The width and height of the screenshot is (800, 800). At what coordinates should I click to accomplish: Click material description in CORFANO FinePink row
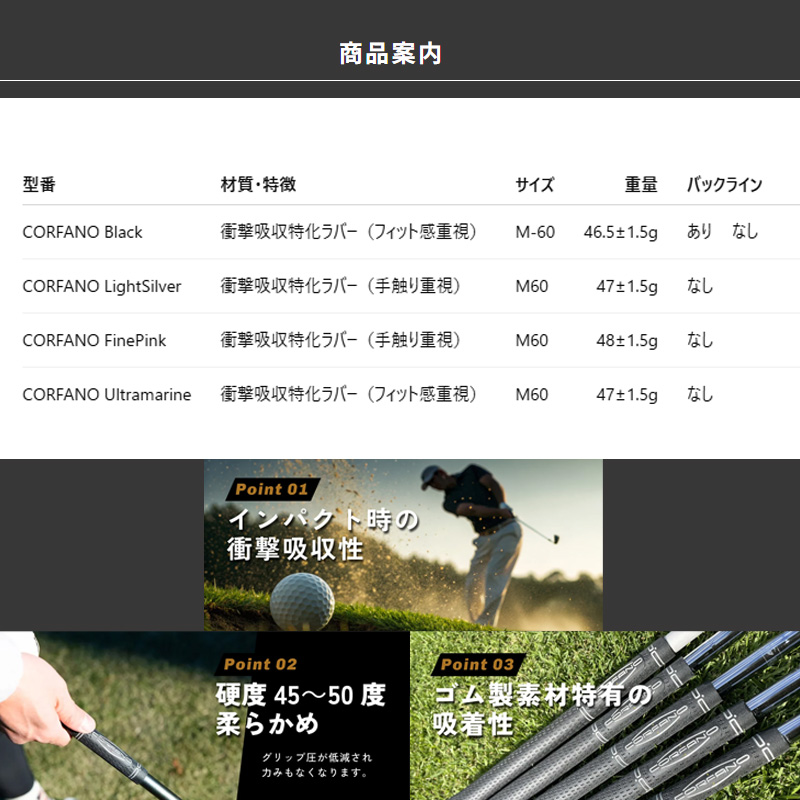click(340, 340)
